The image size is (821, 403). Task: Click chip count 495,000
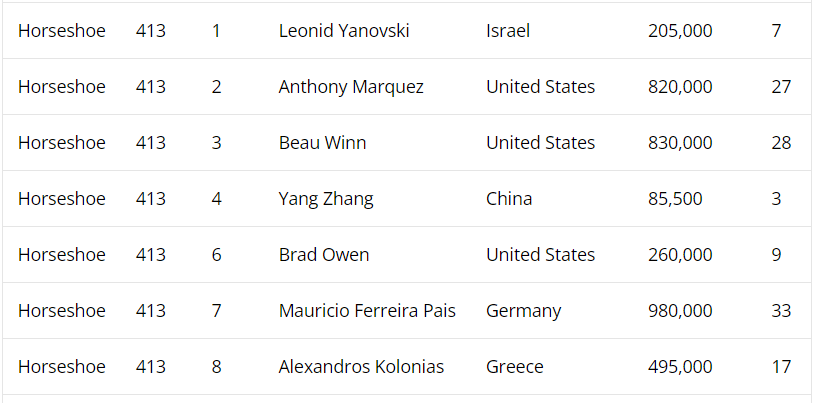tap(680, 367)
